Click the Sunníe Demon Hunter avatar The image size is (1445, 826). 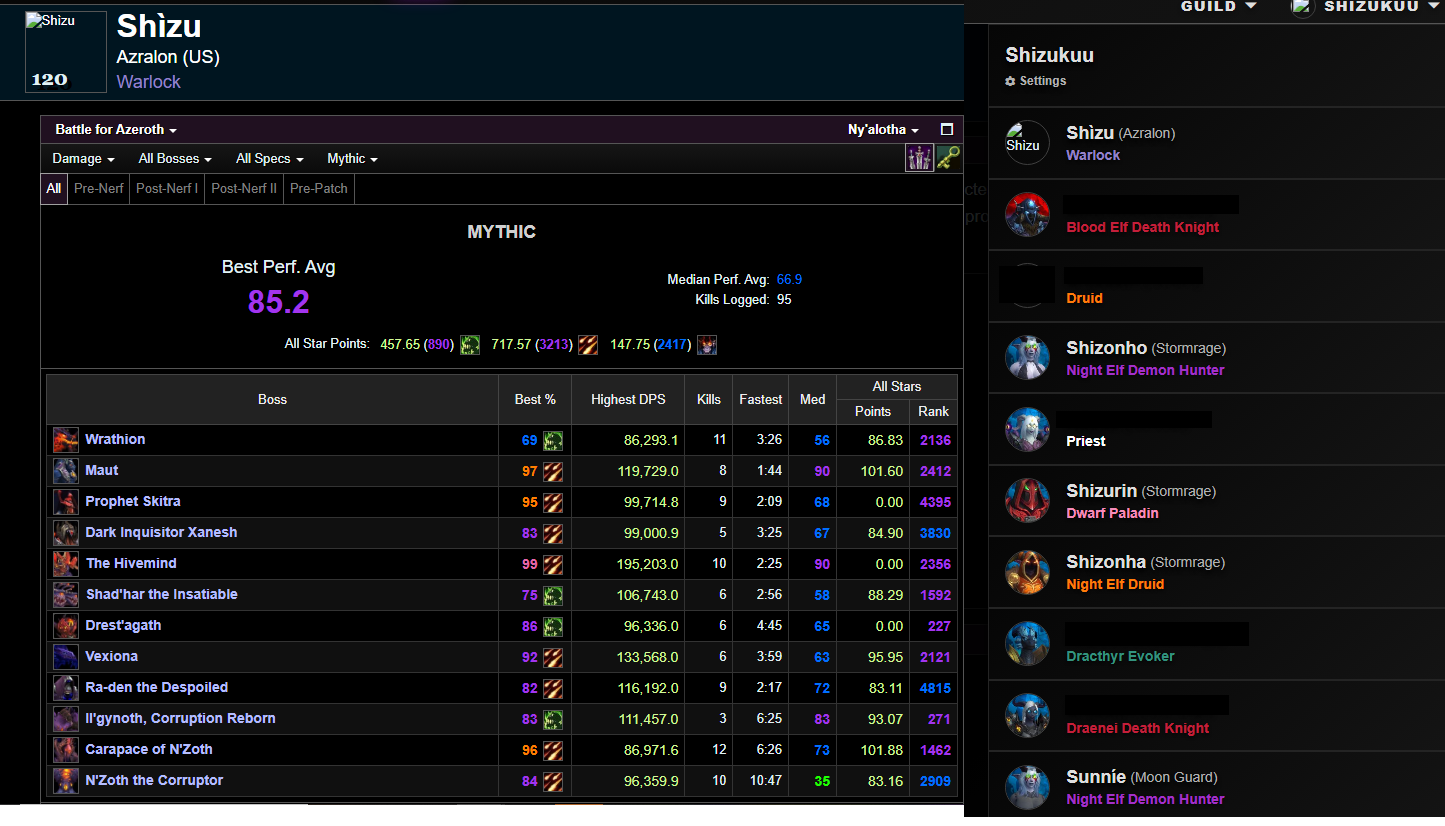point(1028,787)
